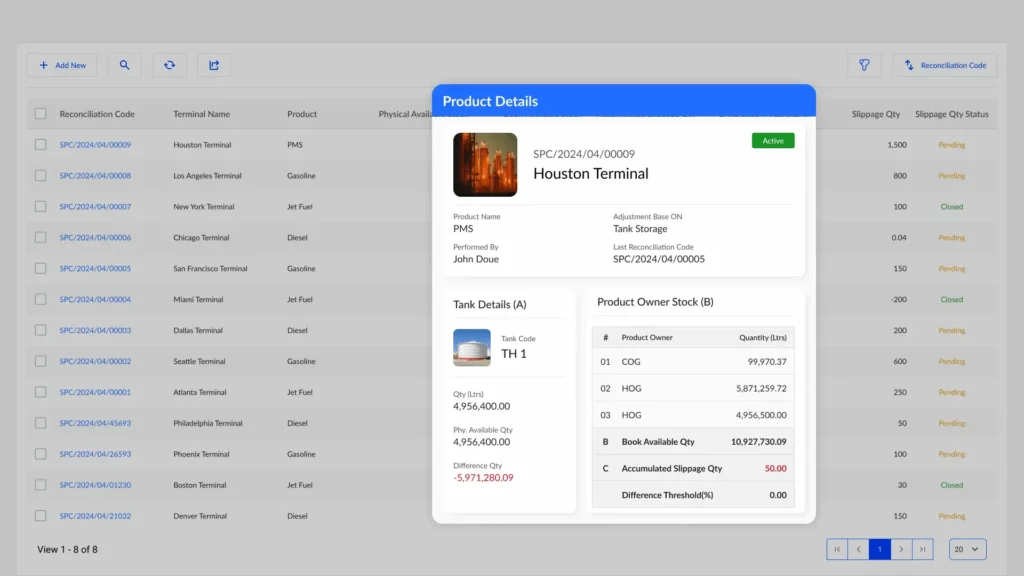Open the filter funnel icon

coord(864,65)
